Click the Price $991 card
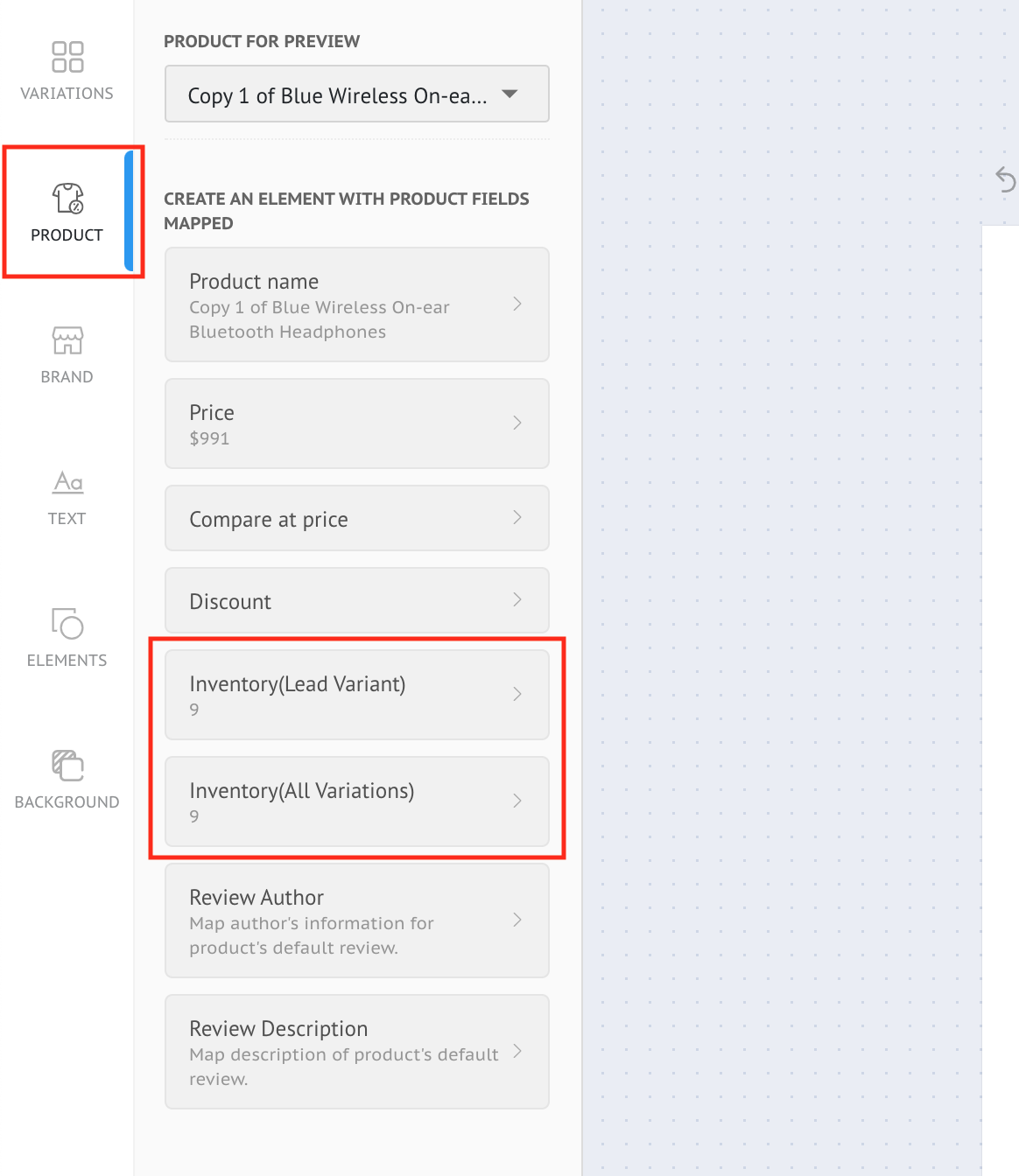This screenshot has height=1176, width=1019. (355, 423)
